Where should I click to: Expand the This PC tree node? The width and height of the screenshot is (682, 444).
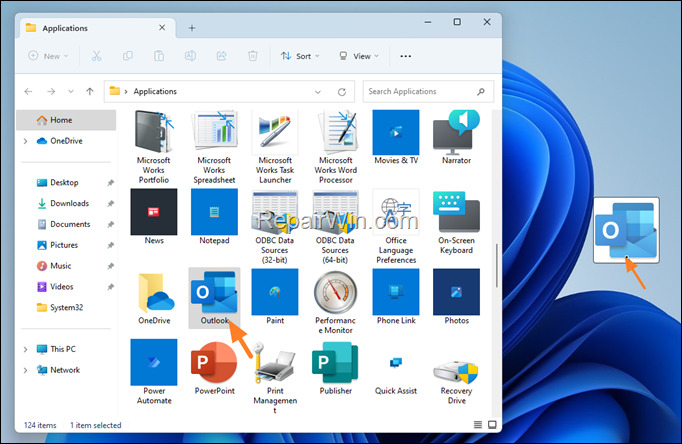[x=25, y=349]
